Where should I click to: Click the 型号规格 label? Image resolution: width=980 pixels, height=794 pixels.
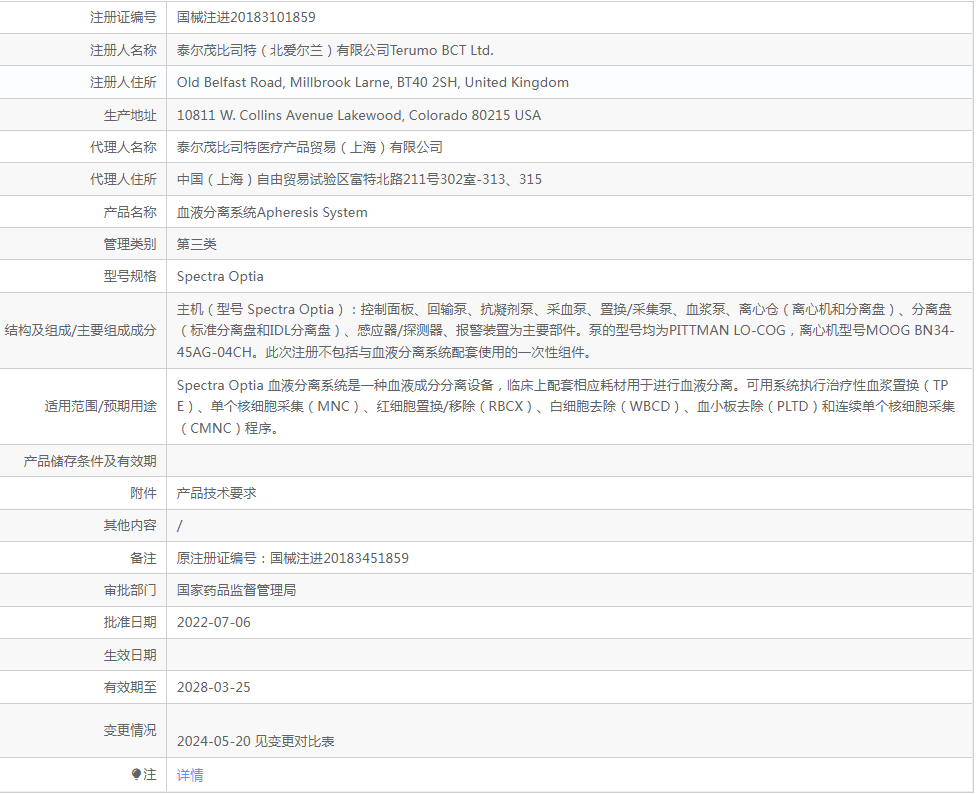pyautogui.click(x=130, y=276)
